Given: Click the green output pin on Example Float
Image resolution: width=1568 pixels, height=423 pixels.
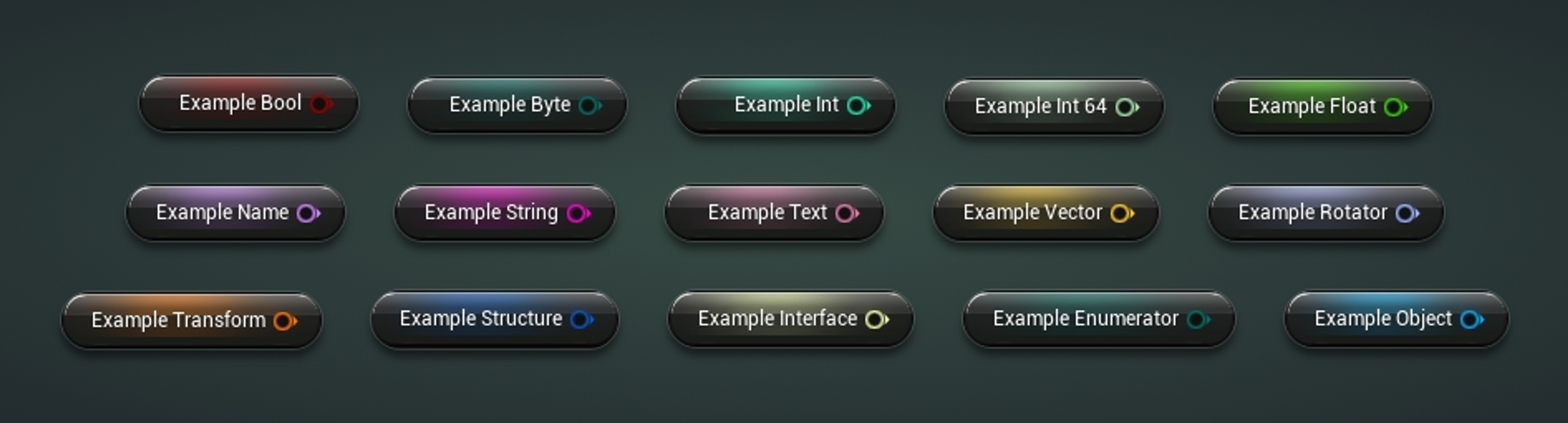Looking at the screenshot, I should [x=1396, y=107].
